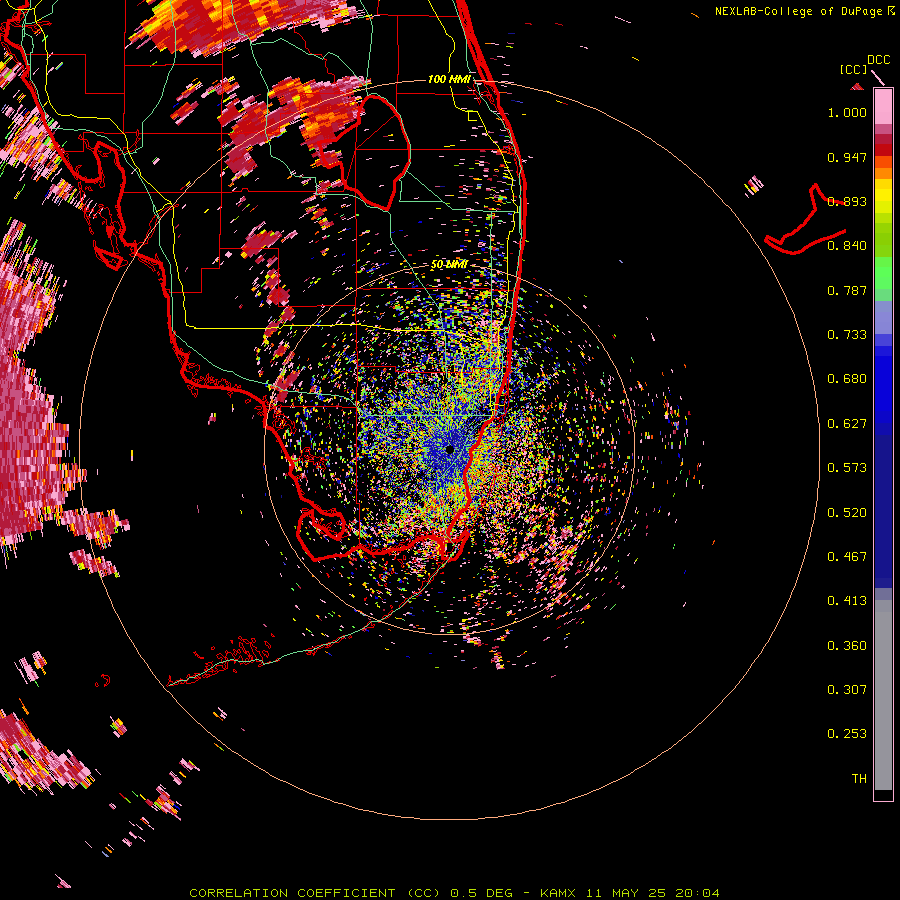Click the 1.000 value on color scale
900x900 pixels.
click(847, 112)
